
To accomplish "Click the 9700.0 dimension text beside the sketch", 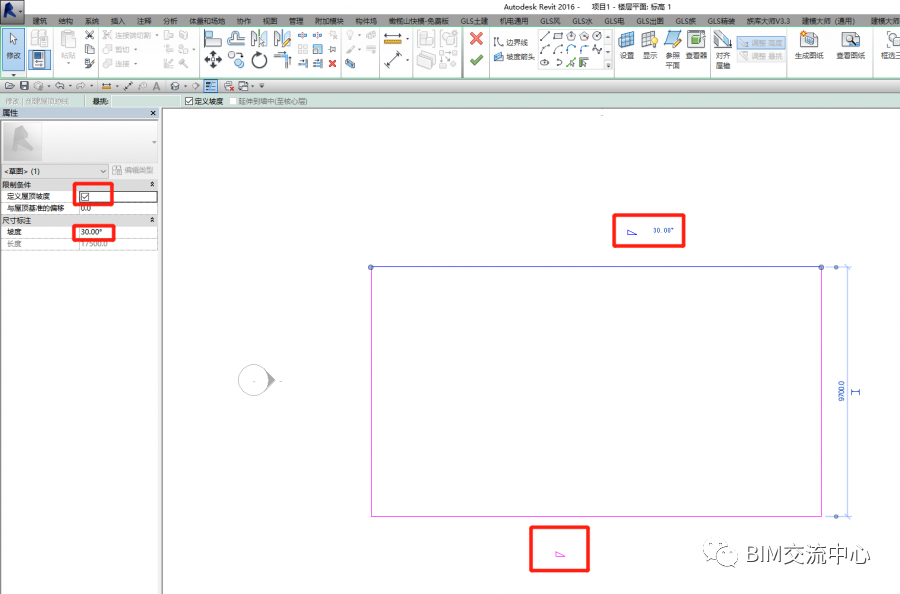I will [841, 391].
